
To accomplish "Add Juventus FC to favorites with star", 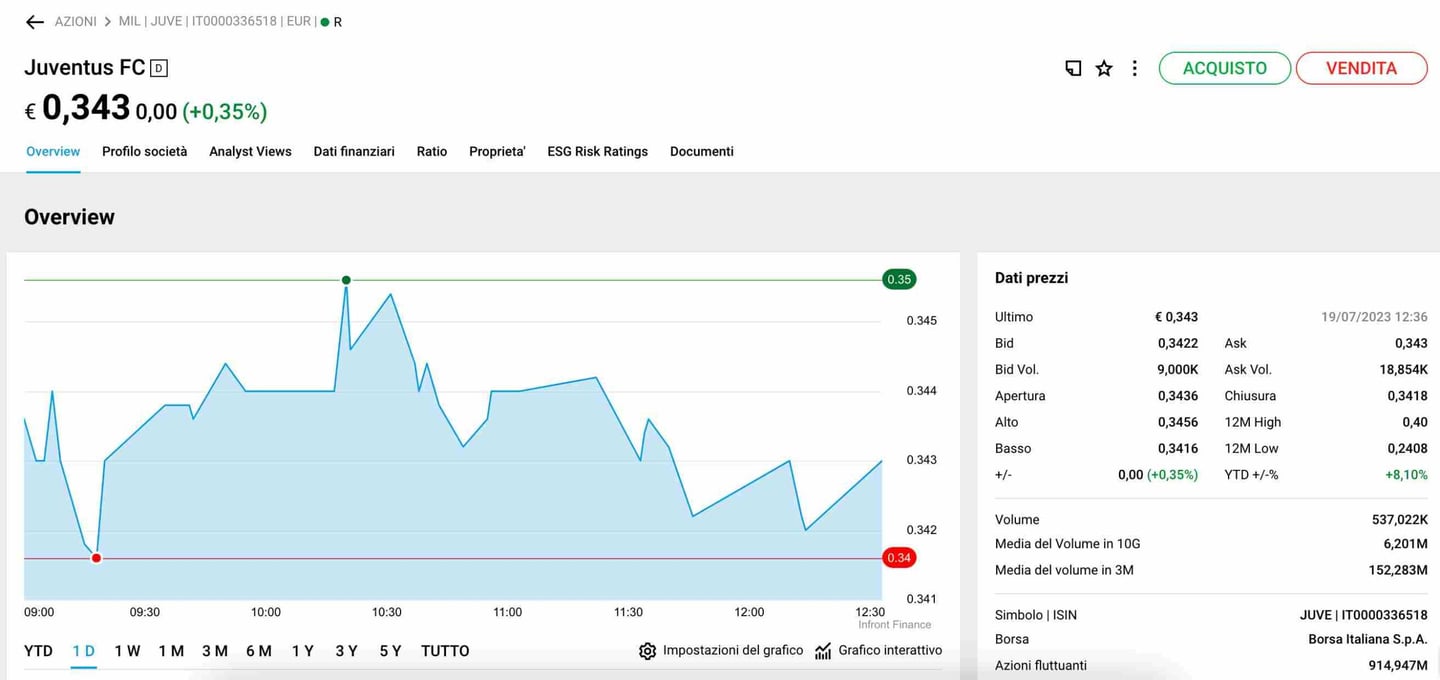I will (x=1104, y=68).
